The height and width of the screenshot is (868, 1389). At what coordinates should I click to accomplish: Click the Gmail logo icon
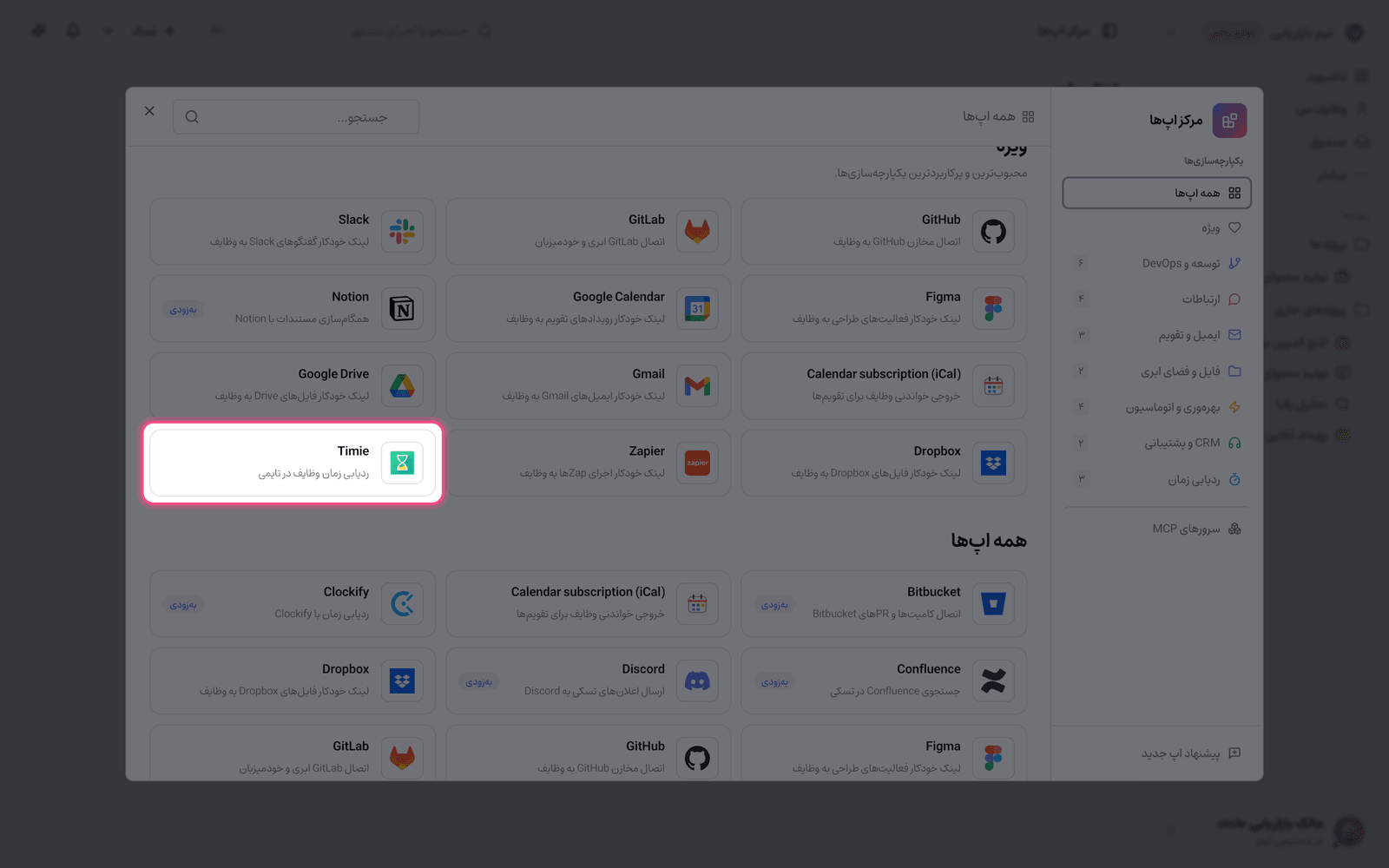point(697,386)
